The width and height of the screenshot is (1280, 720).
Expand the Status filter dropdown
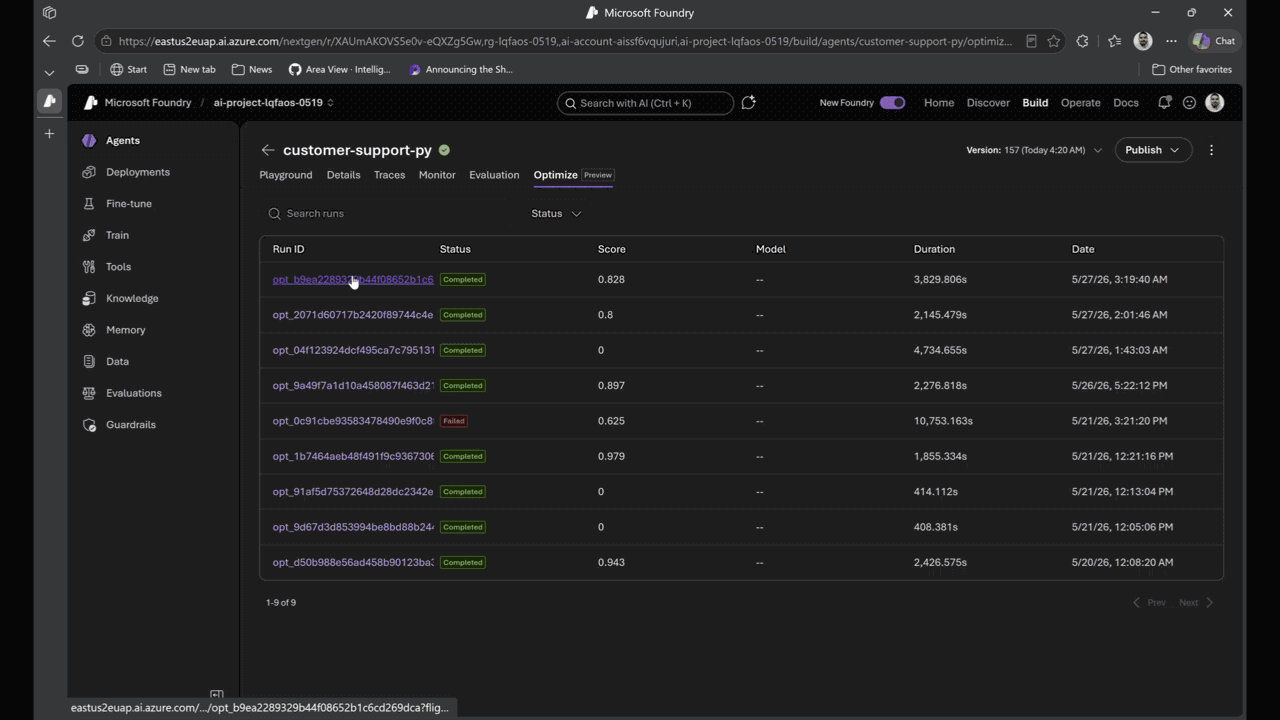tap(556, 213)
